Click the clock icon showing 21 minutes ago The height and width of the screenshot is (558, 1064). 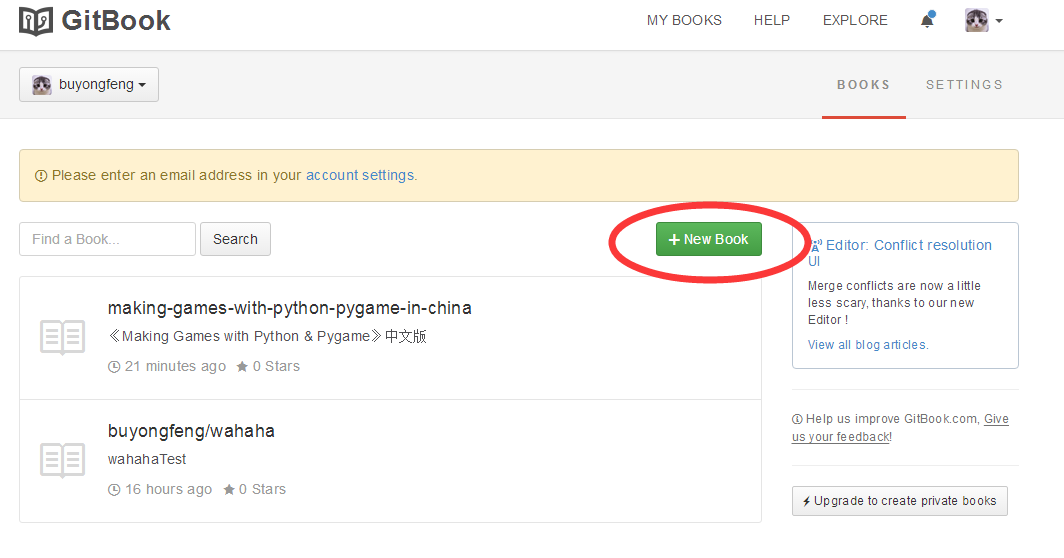coord(113,367)
